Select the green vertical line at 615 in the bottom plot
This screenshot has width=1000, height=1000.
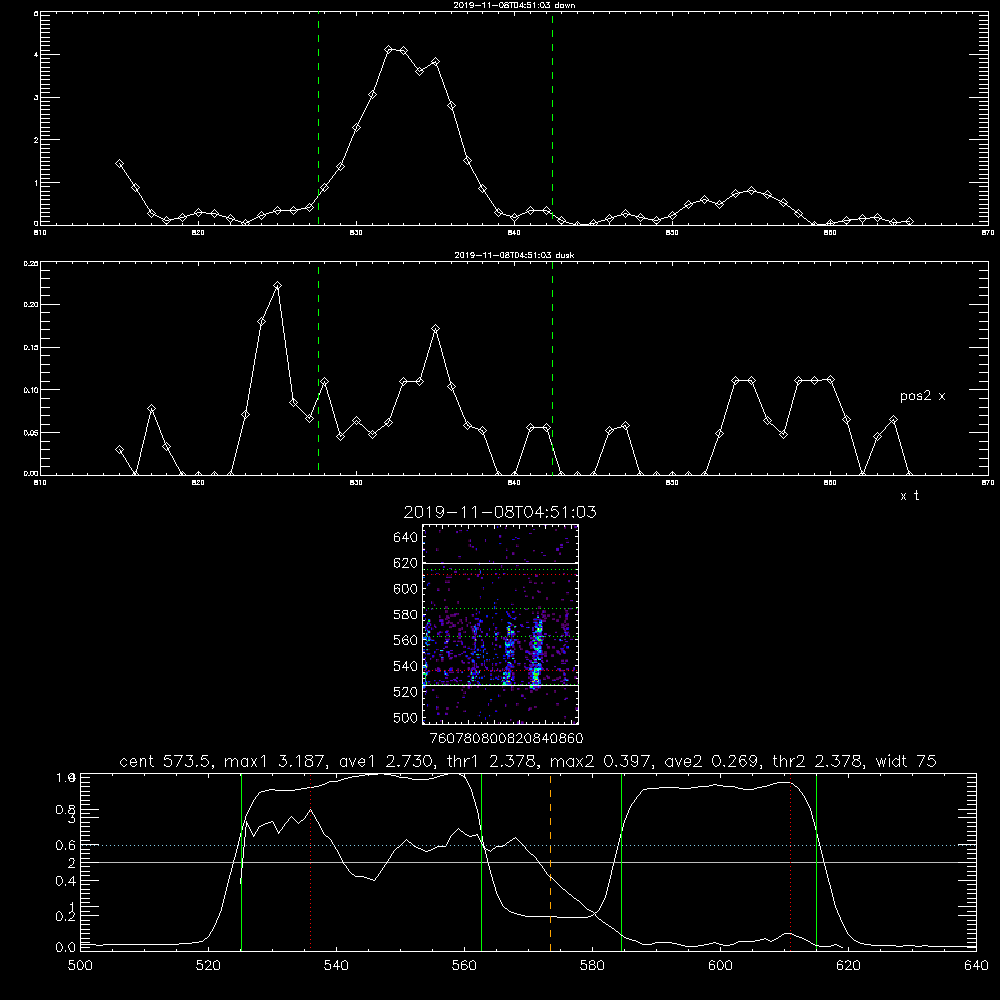[x=816, y=862]
